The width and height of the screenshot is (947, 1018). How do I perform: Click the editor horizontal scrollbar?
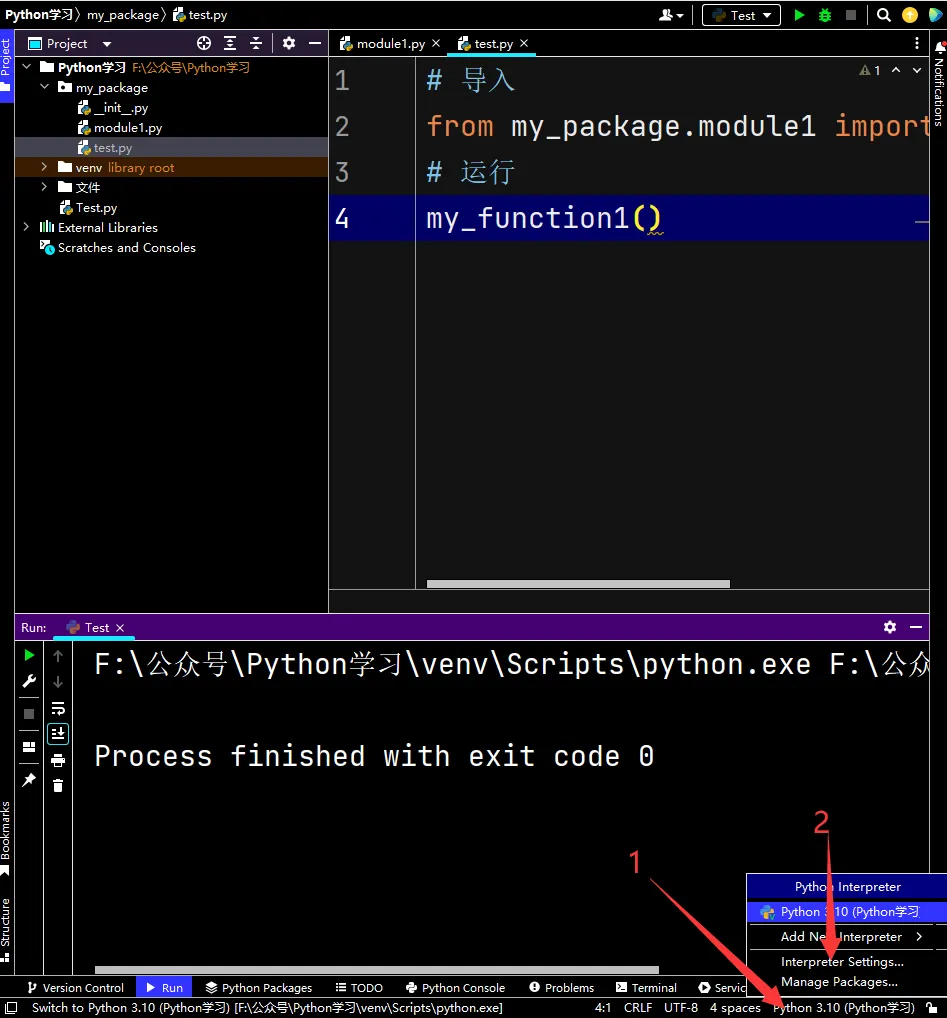click(578, 584)
